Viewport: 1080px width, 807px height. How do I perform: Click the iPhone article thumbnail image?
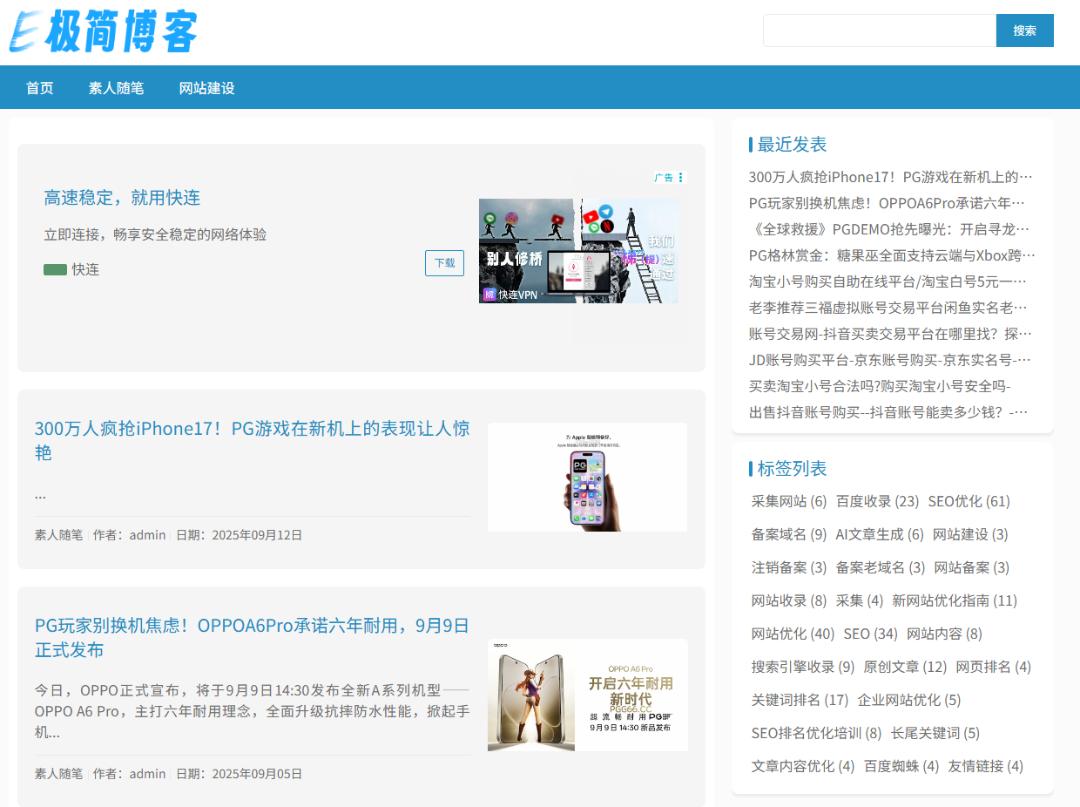[x=587, y=477]
